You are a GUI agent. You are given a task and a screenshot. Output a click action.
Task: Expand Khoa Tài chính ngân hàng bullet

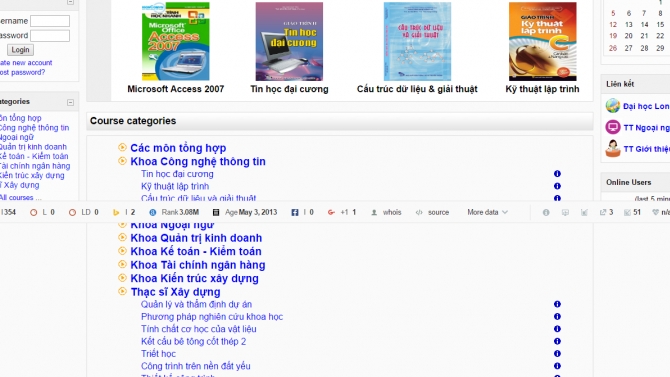coord(122,264)
